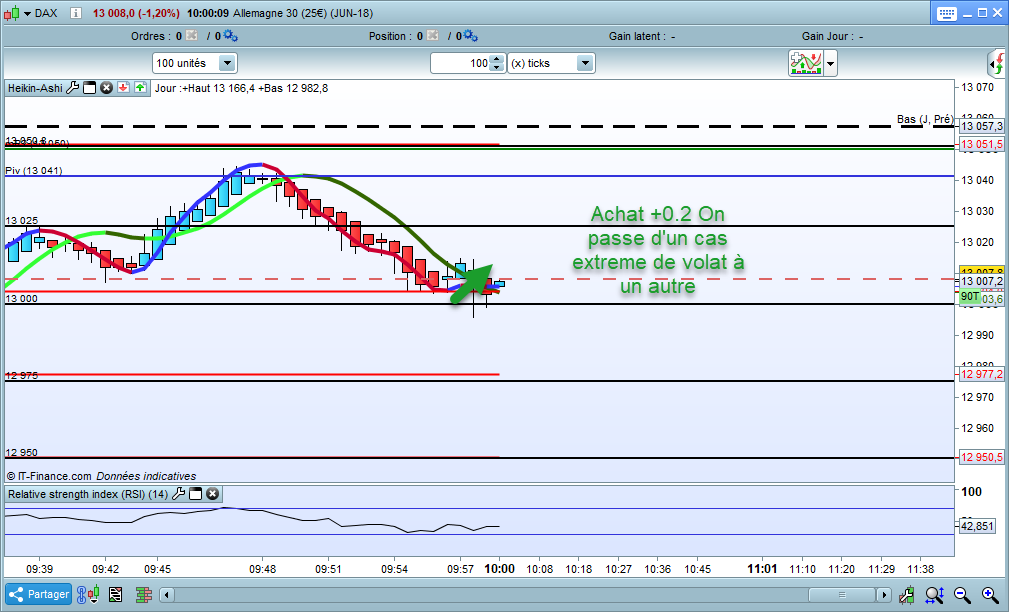Viewport: 1009px width, 612px height.
Task: Grab the horizontal scrollbar thumb
Action: (x=842, y=595)
